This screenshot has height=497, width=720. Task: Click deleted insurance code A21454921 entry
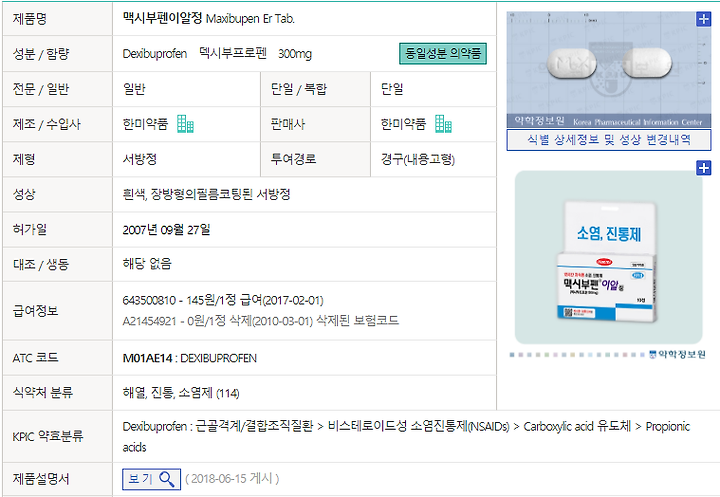click(x=261, y=321)
